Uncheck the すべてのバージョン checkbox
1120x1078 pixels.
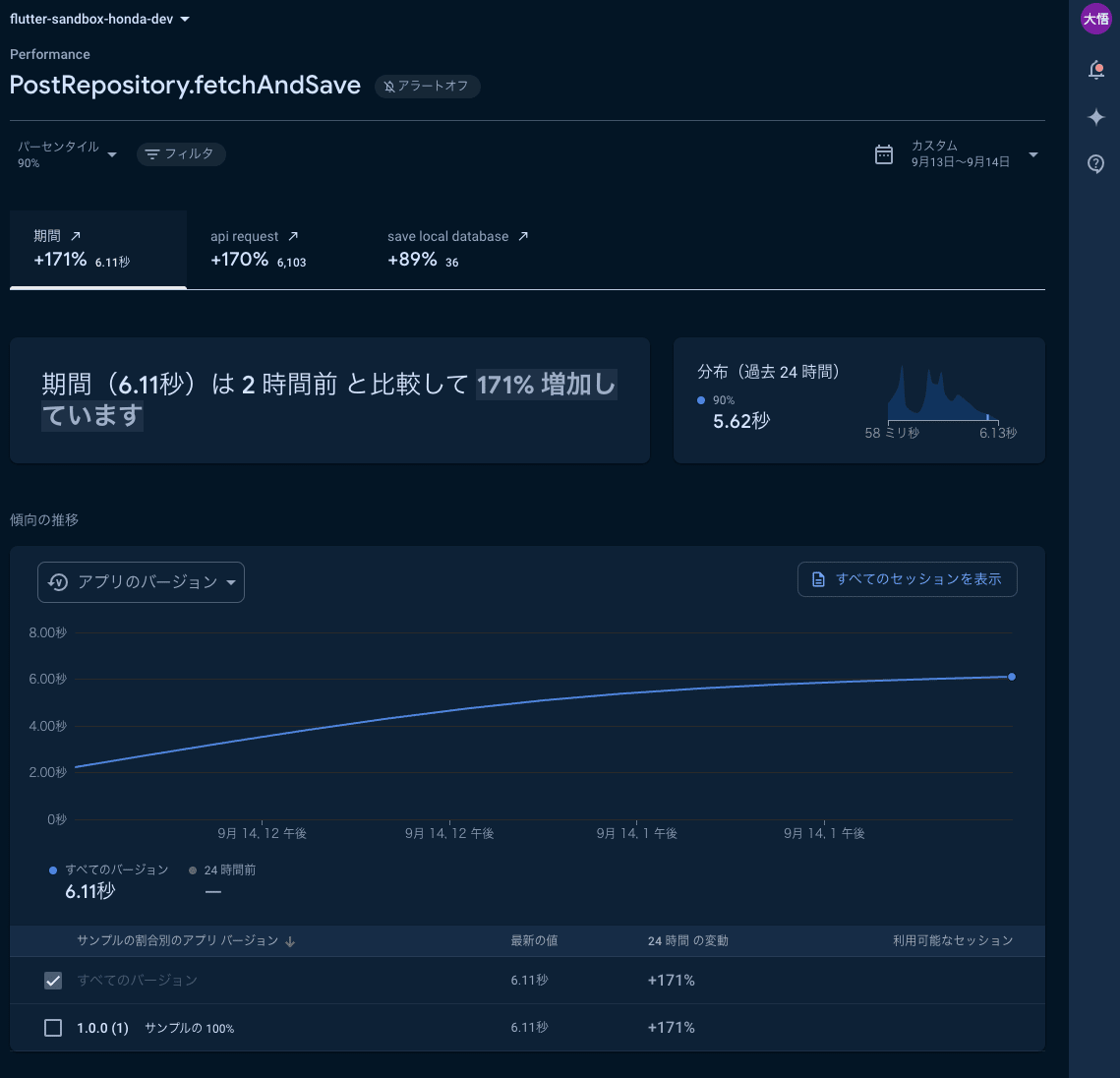point(52,980)
